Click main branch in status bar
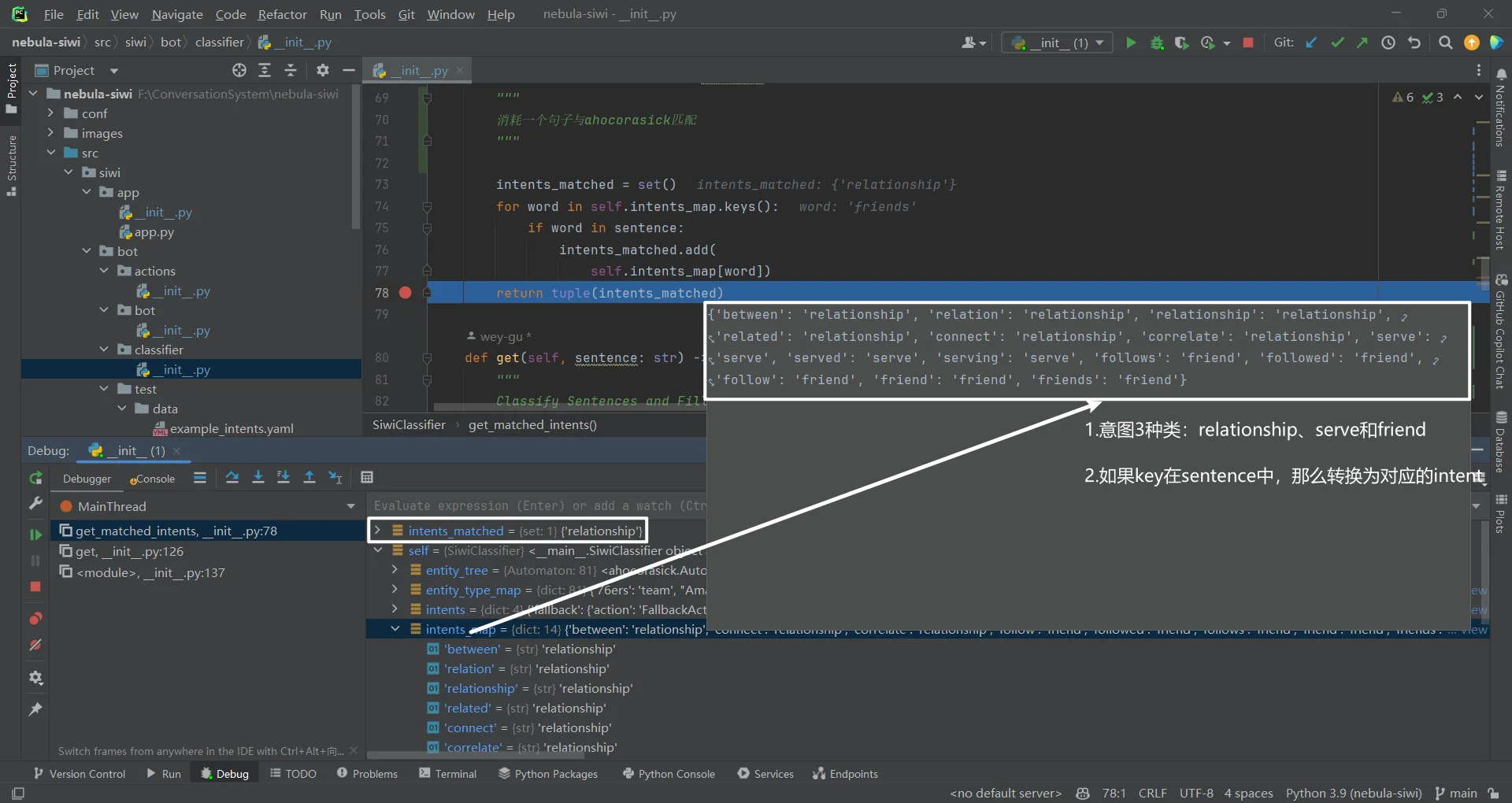1512x803 pixels. [1455, 793]
